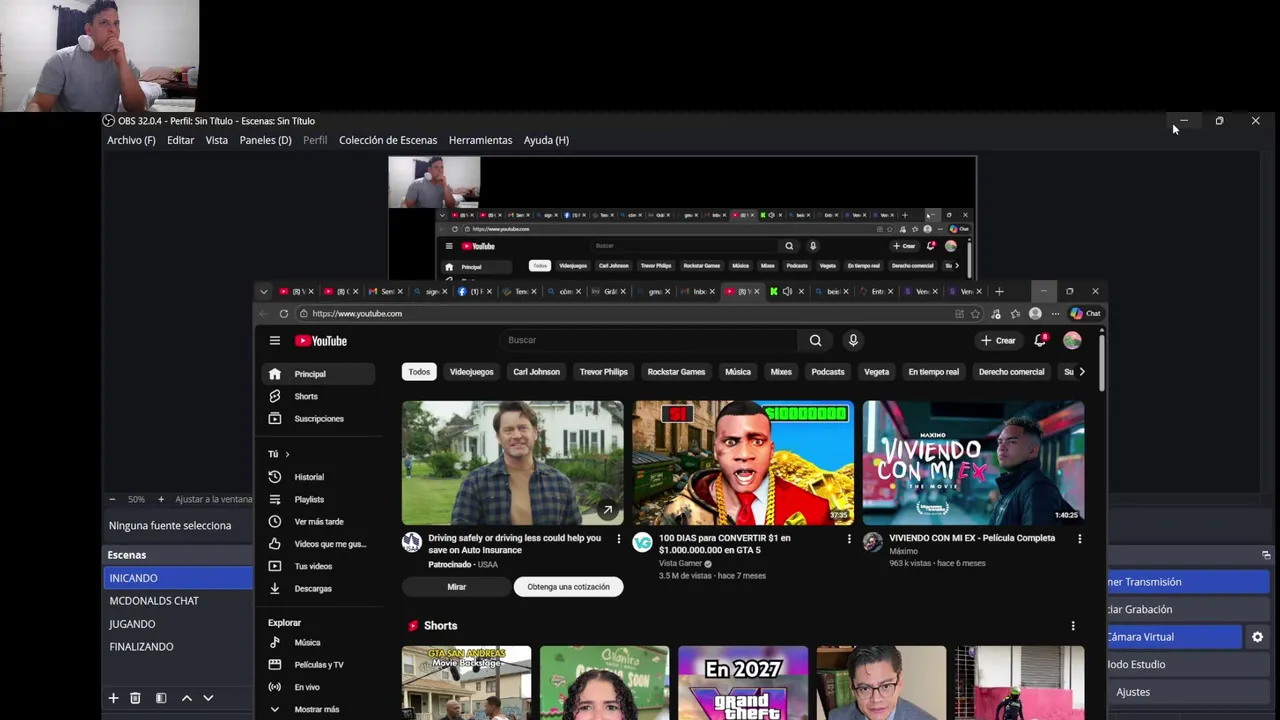
Task: Select the JUGANDO scene
Action: tap(178, 624)
